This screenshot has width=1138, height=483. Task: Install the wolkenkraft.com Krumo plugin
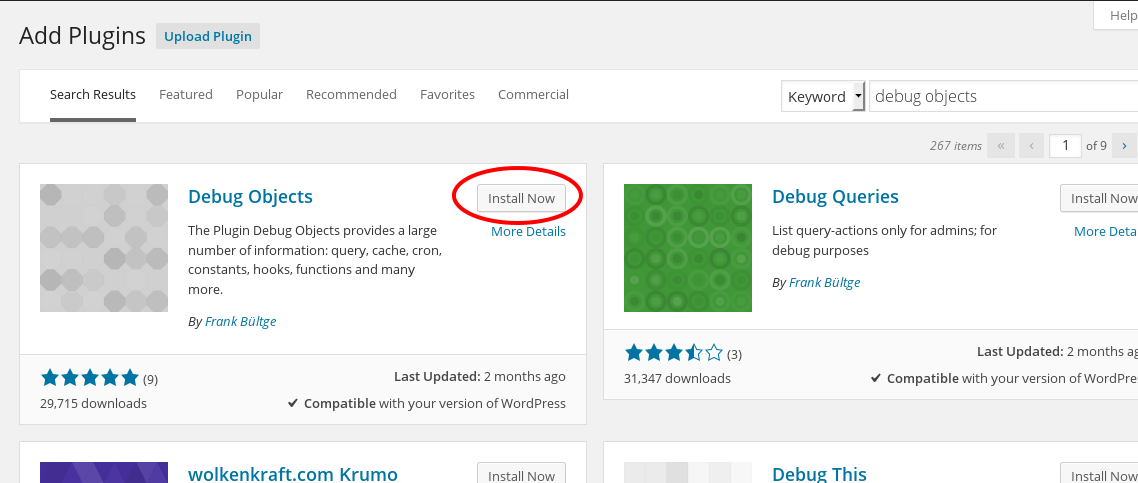coord(521,473)
